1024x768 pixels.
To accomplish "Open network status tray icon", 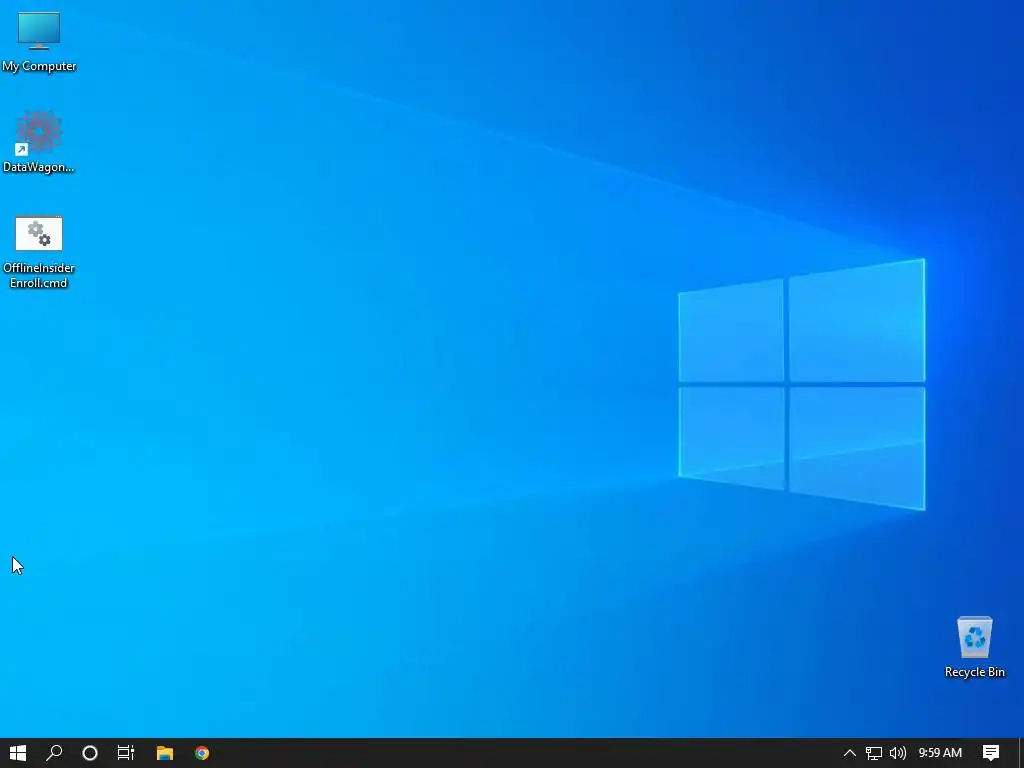I will point(874,753).
